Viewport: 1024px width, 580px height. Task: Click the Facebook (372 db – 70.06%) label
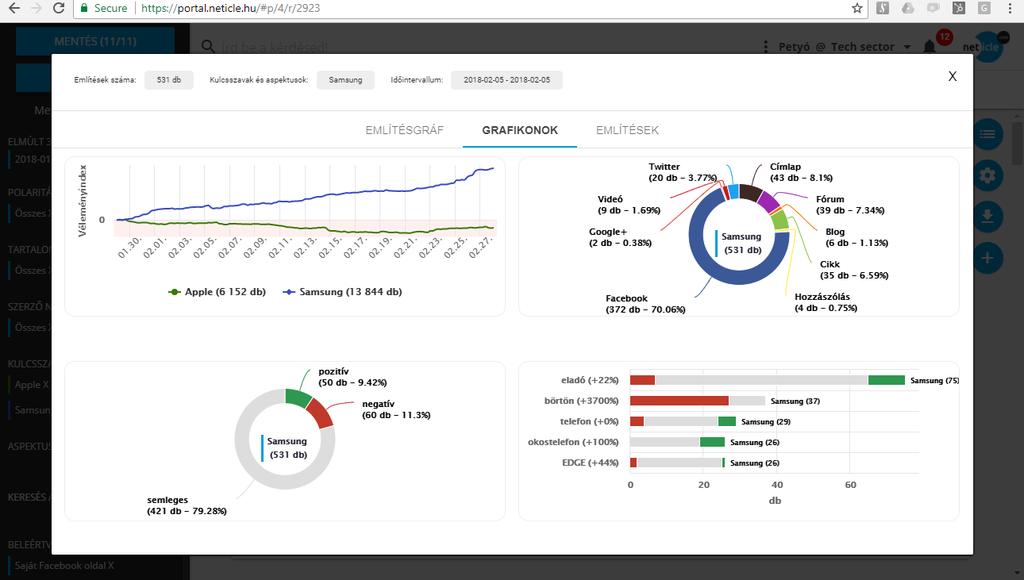[645, 304]
